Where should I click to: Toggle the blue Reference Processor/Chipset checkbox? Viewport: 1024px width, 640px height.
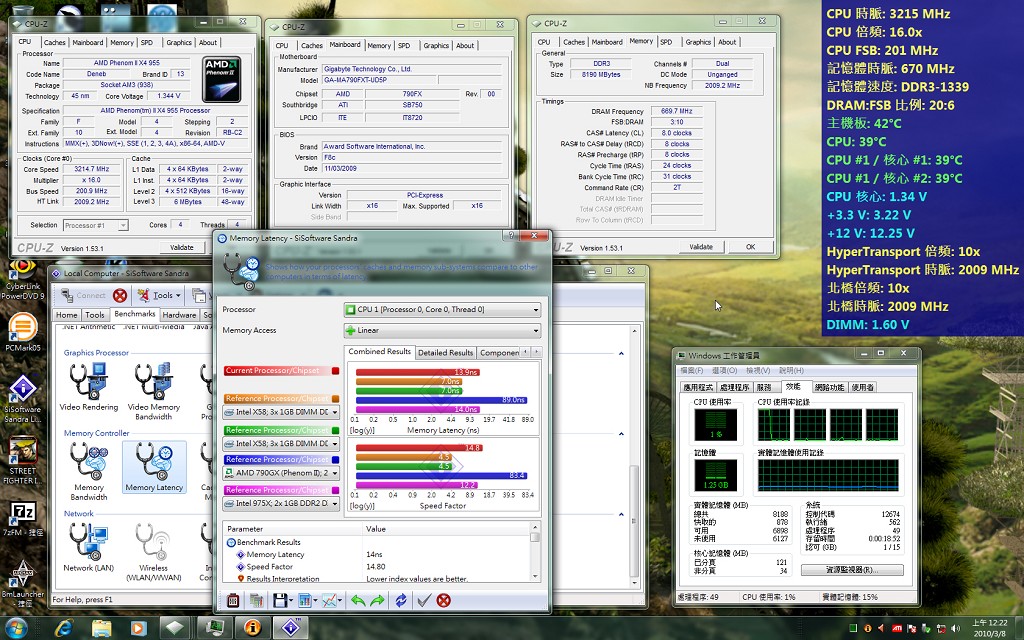(x=335, y=460)
